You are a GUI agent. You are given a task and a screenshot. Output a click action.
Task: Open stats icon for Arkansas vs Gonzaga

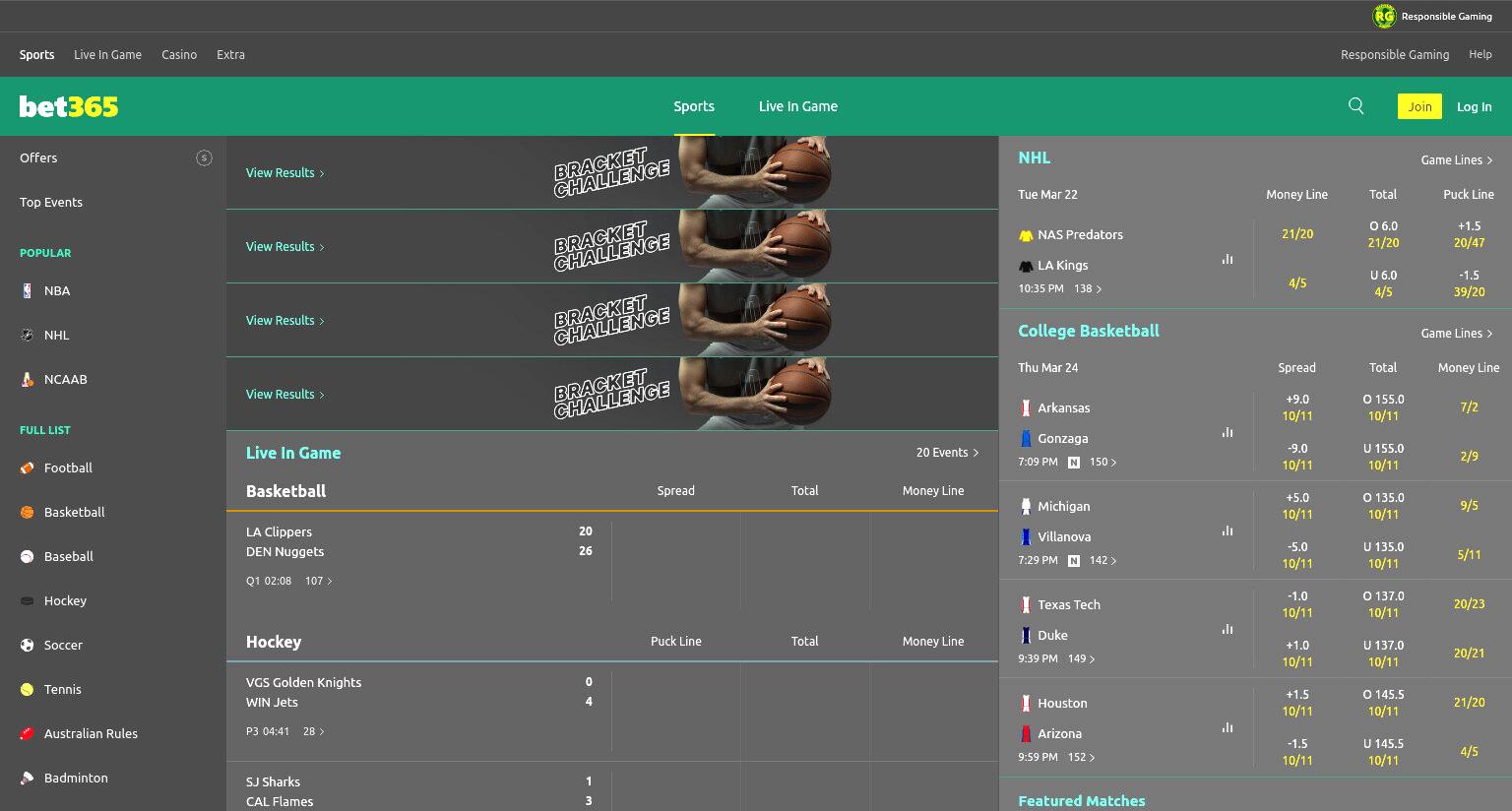pyautogui.click(x=1228, y=432)
